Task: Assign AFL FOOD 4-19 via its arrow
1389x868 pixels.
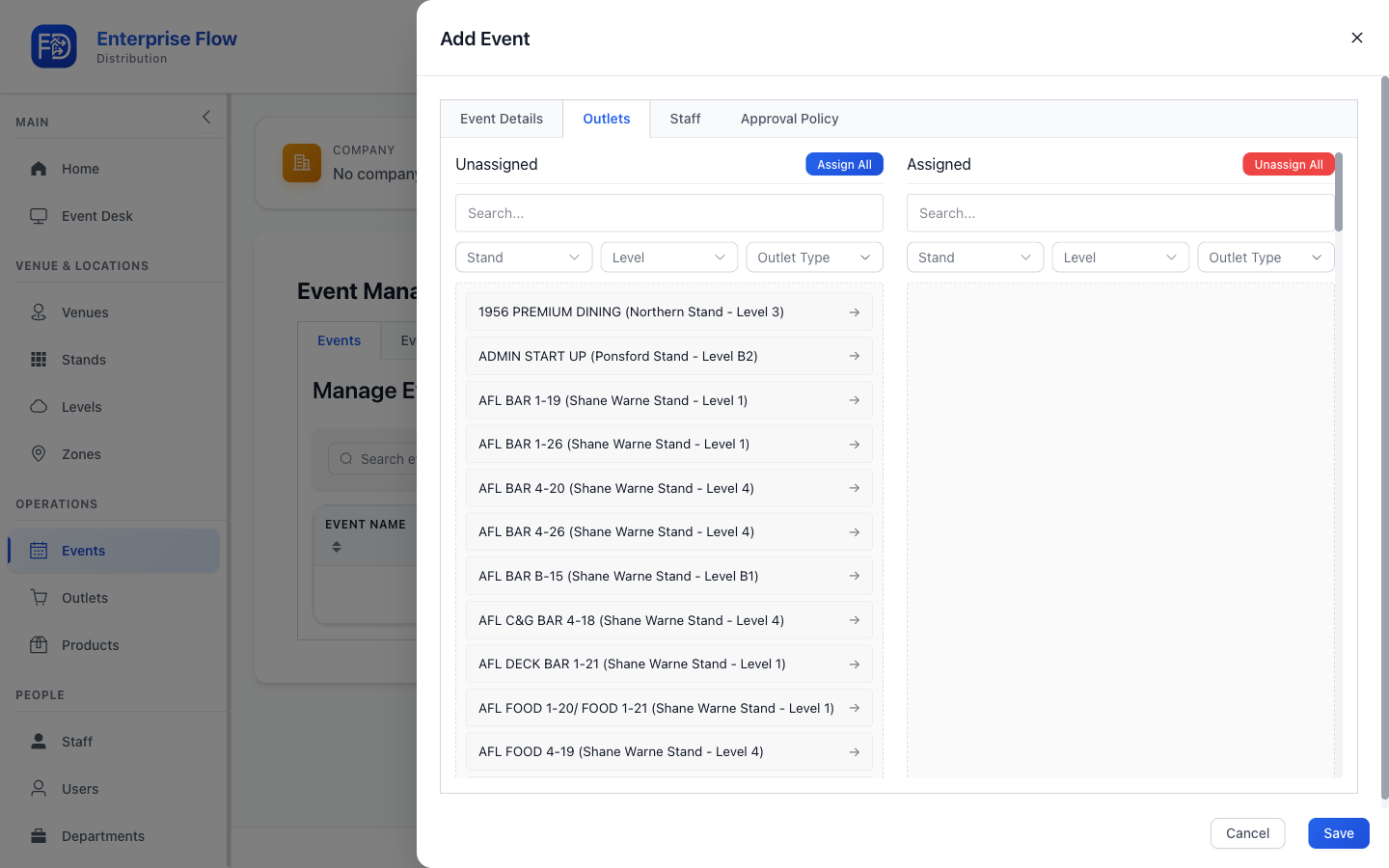Action: click(x=855, y=752)
